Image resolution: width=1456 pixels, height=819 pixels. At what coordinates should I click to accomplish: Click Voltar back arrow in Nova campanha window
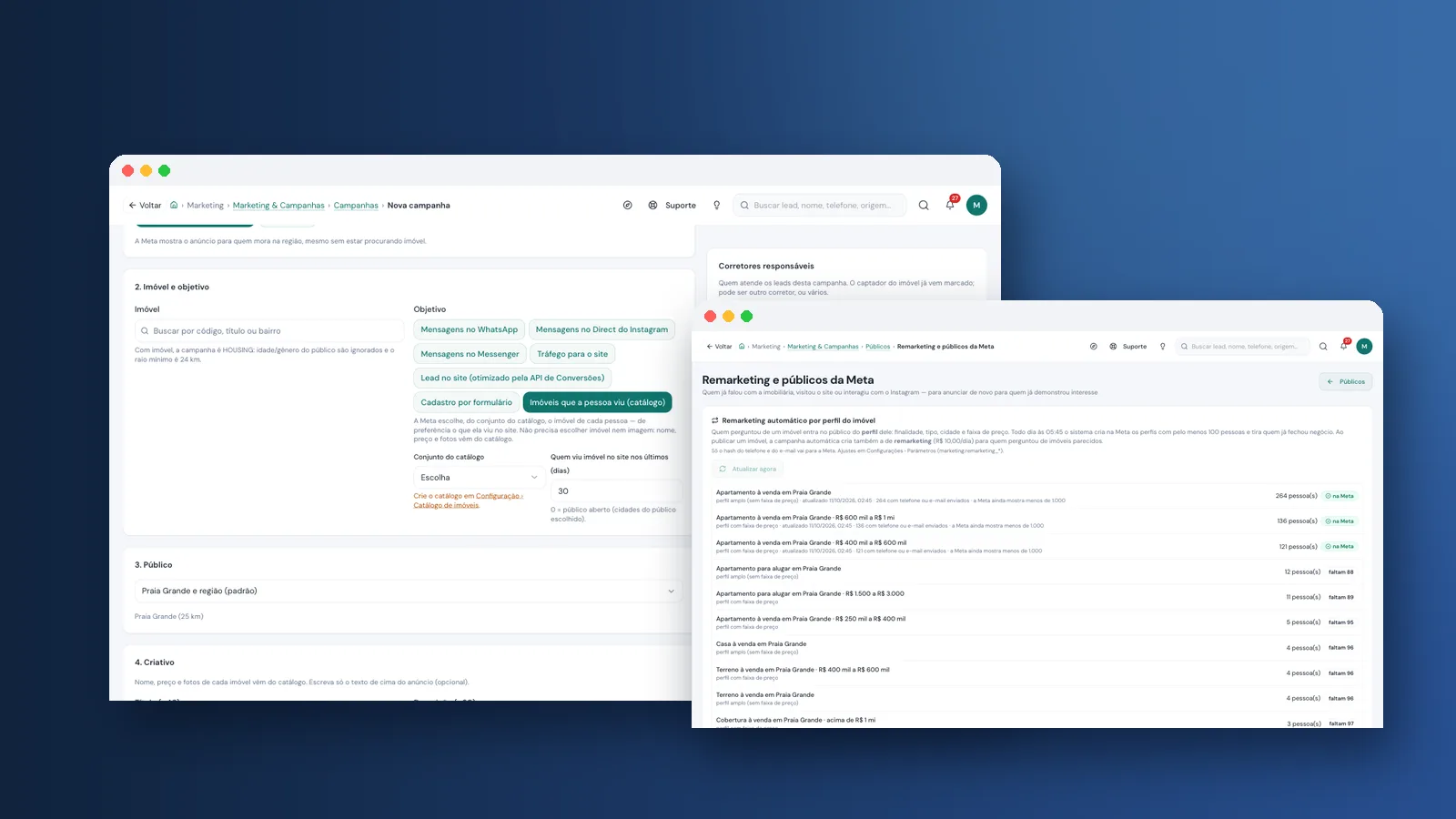click(145, 205)
